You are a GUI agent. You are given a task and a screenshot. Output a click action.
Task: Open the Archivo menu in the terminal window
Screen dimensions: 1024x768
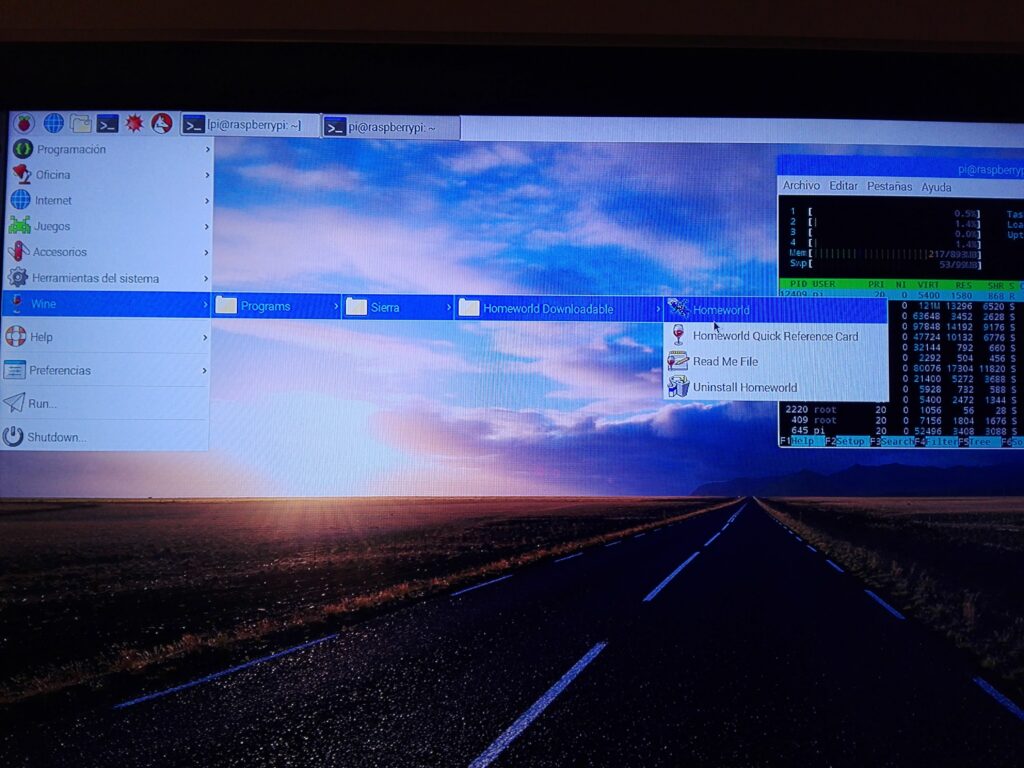pos(800,186)
